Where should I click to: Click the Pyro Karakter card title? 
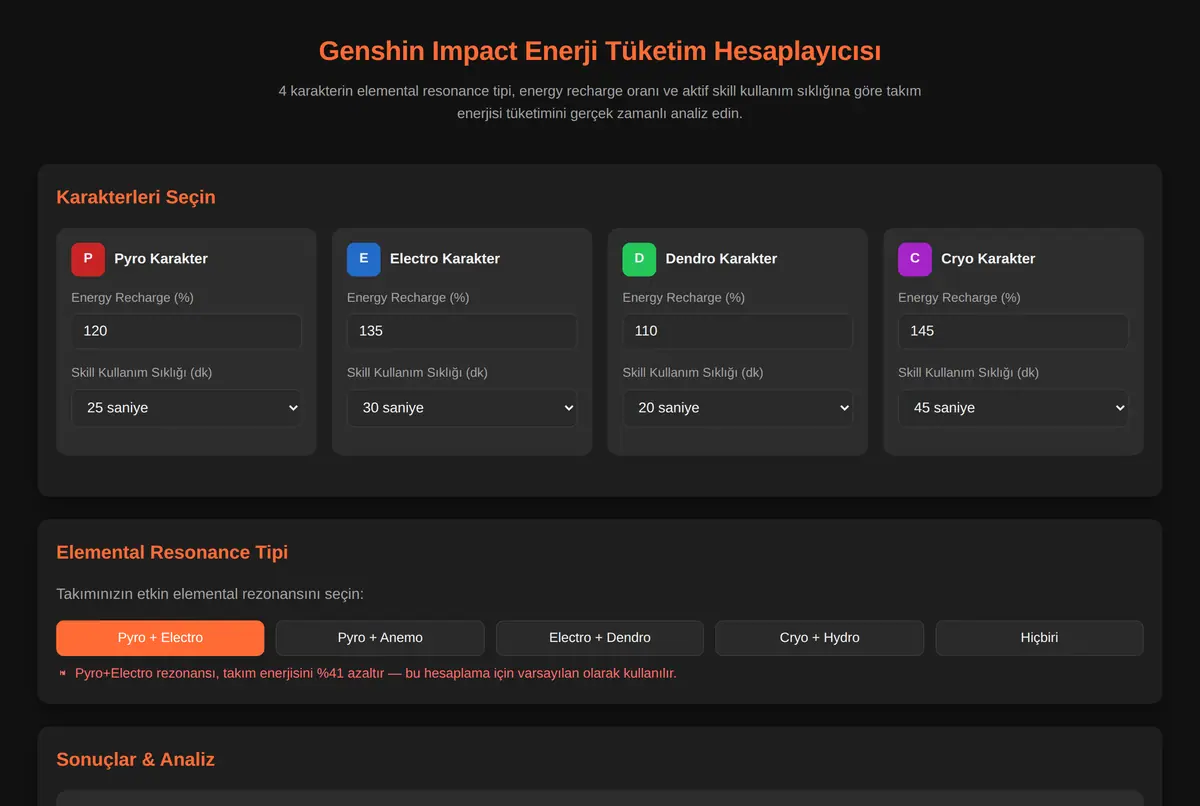pyautogui.click(x=161, y=259)
